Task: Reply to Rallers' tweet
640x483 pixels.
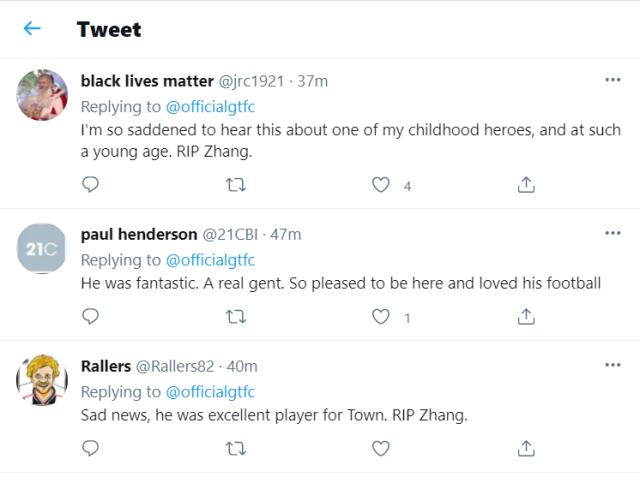Action: click(x=90, y=449)
